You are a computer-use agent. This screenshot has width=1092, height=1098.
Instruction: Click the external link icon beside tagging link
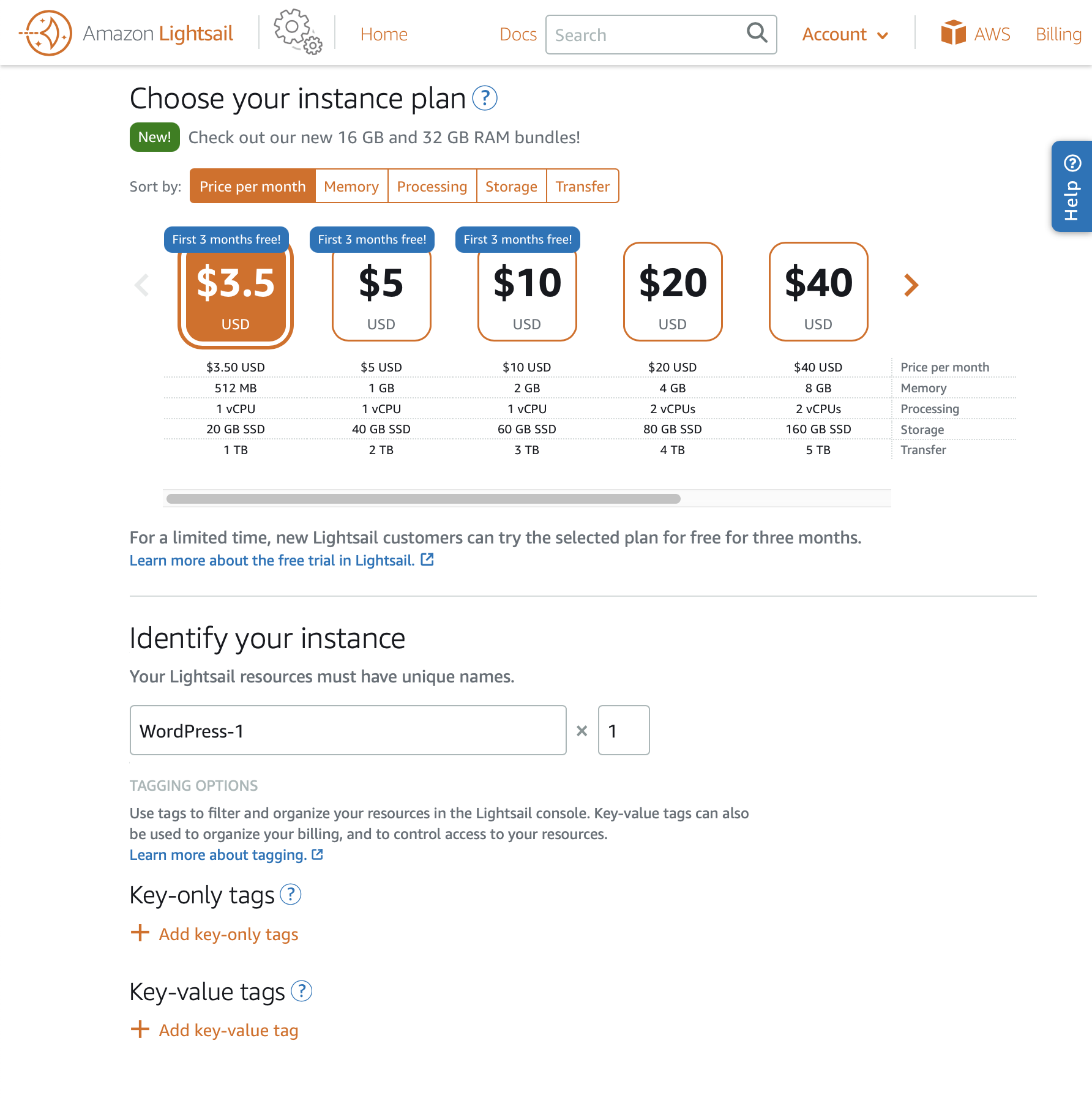316,854
